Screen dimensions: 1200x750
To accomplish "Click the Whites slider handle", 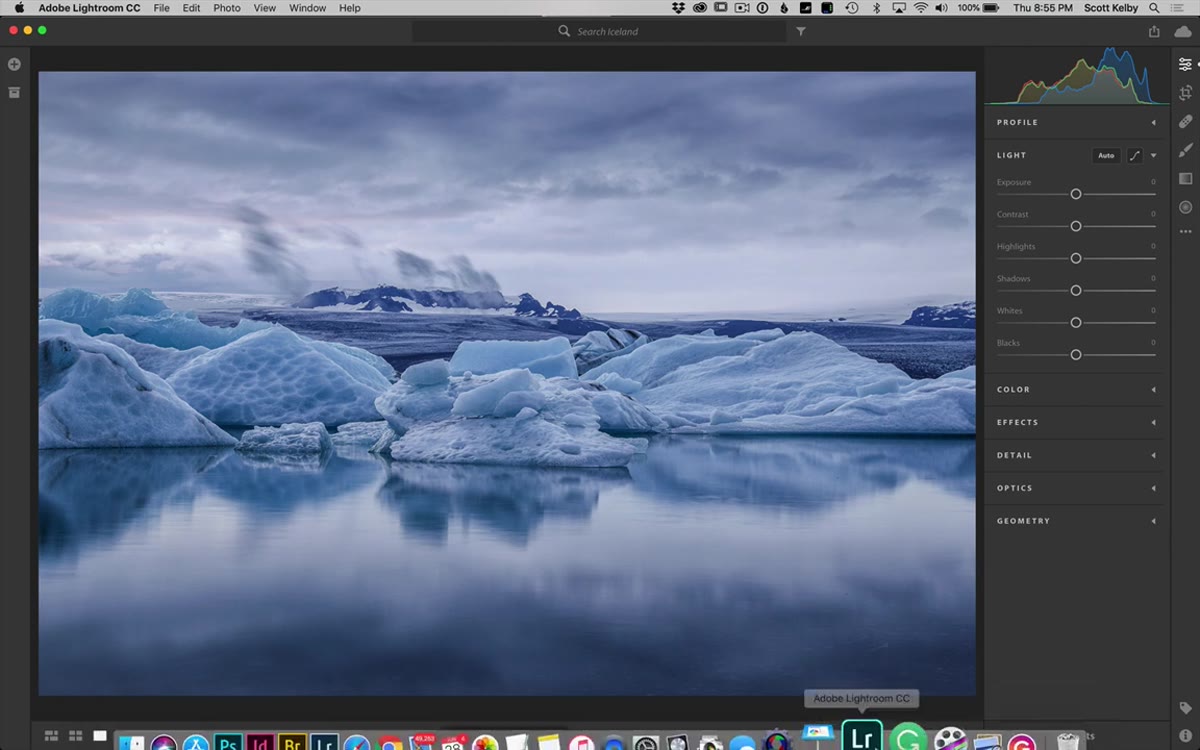I will 1076,322.
